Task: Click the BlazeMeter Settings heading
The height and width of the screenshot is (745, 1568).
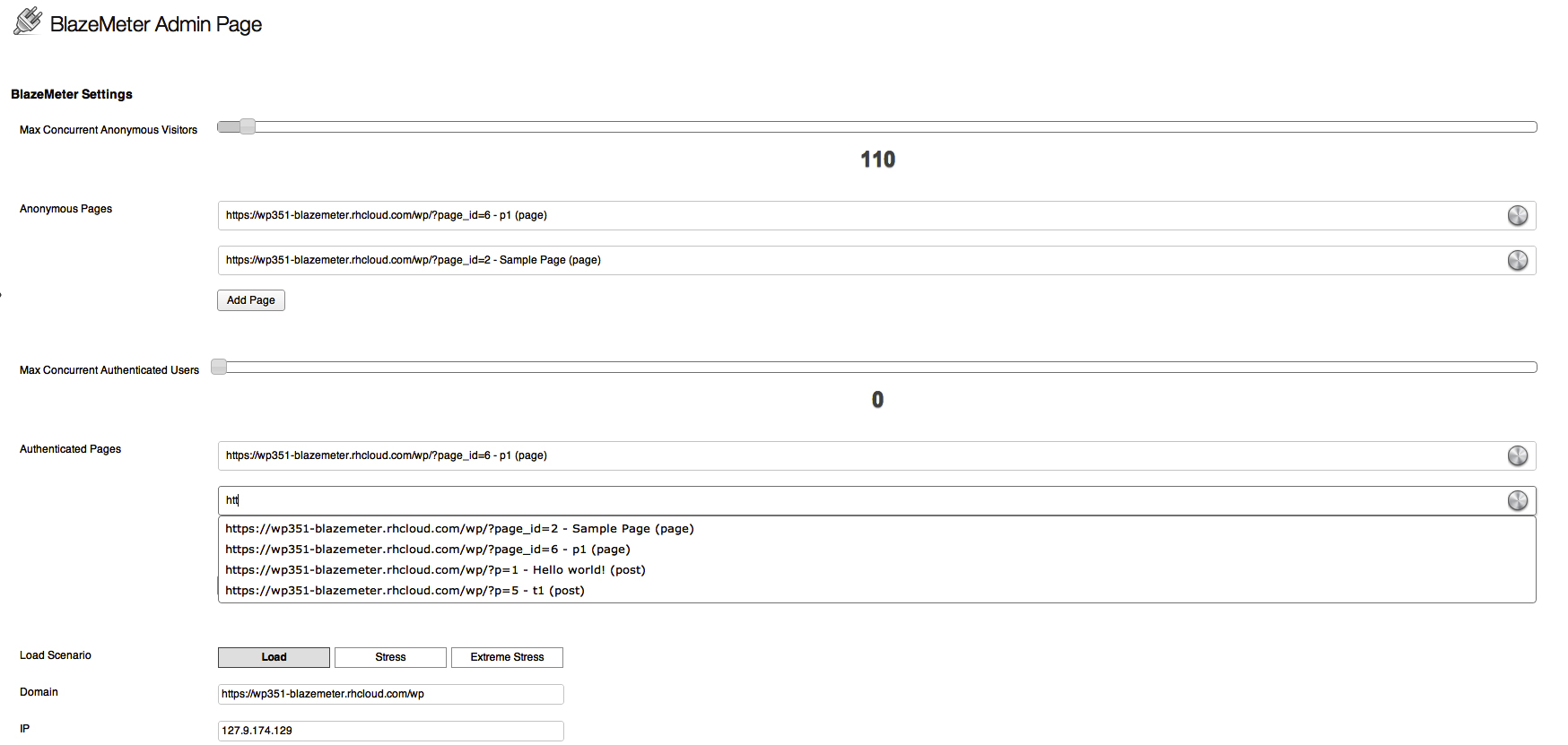Action: point(72,94)
